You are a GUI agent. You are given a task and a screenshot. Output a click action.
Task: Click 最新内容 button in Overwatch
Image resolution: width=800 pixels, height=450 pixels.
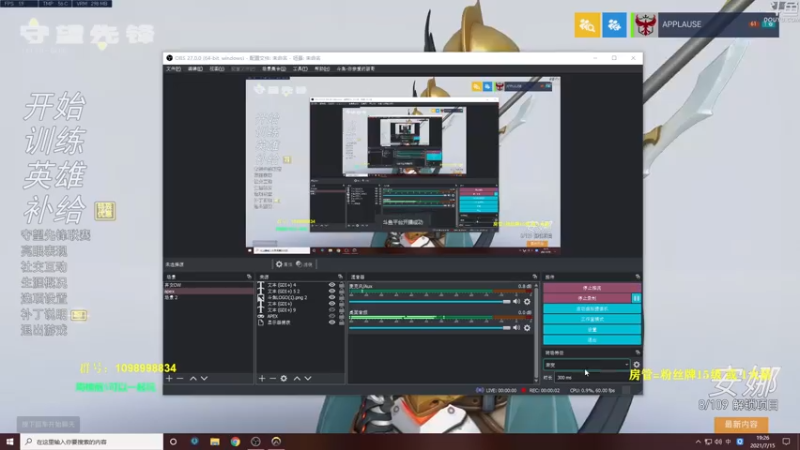741,424
